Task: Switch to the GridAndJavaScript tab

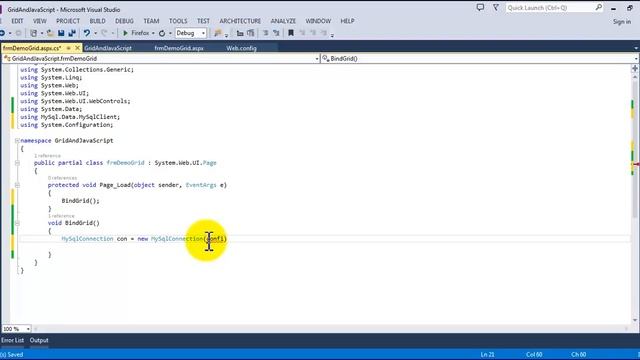Action: 108,48
